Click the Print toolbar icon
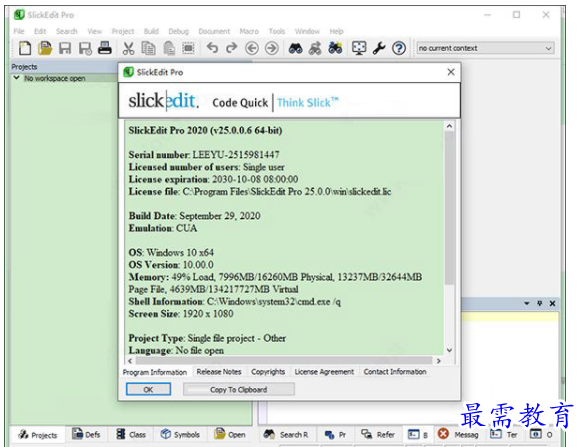Screen dimensions: 582x447 coord(105,48)
